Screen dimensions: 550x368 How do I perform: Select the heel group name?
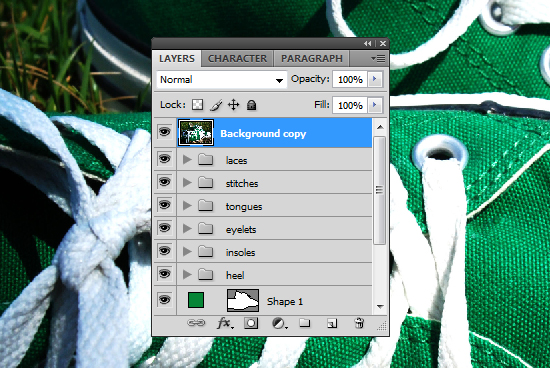235,275
